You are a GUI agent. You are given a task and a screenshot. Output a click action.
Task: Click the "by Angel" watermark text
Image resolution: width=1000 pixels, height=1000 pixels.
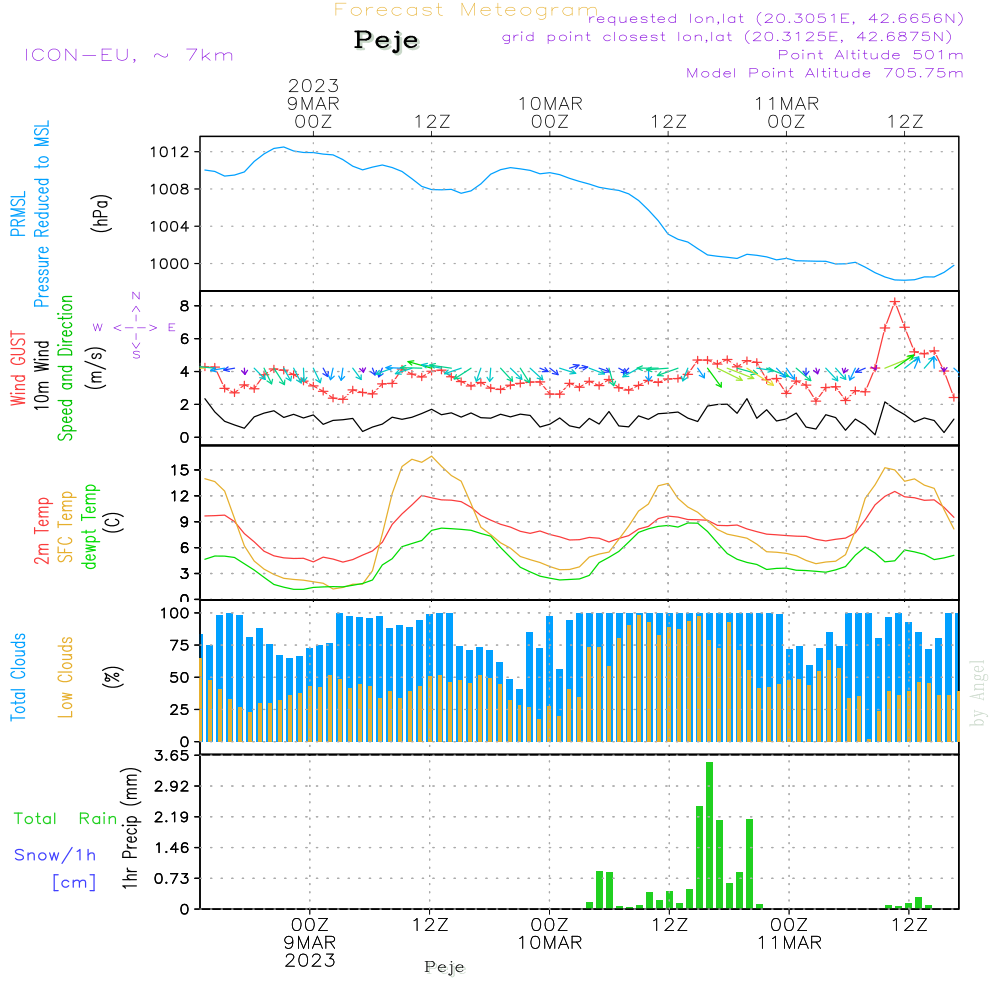977,692
